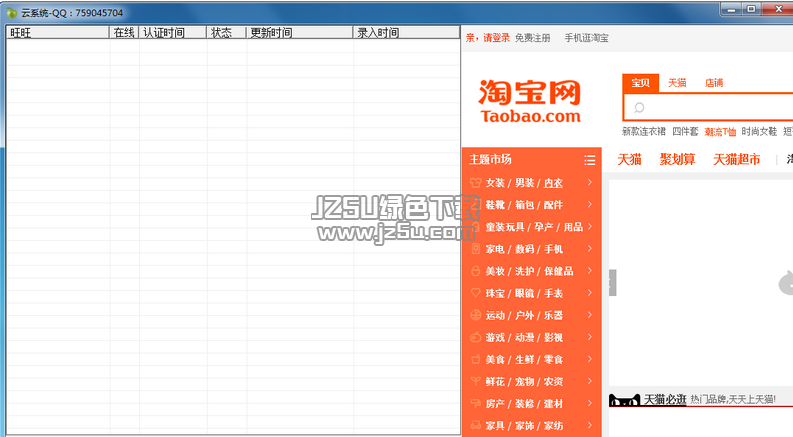Click the 潮流T恤 hot search link
Image resolution: width=793 pixels, height=437 pixels.
pos(720,132)
